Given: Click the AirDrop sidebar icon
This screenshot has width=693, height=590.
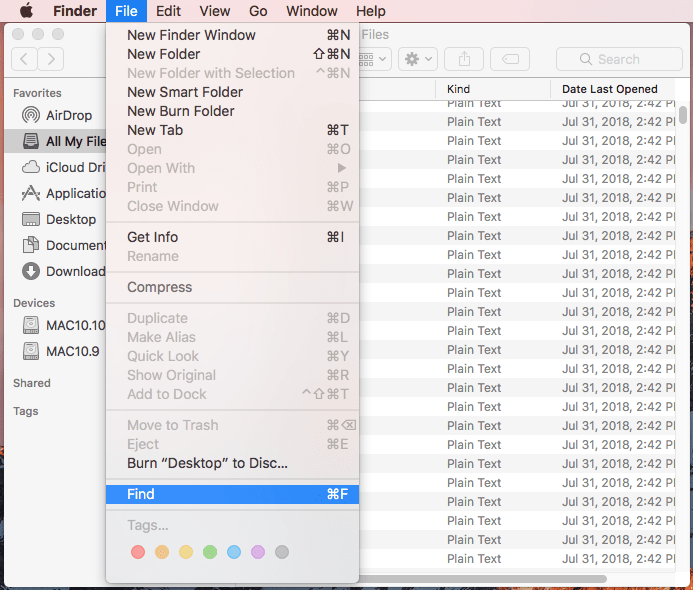Looking at the screenshot, I should pos(30,115).
